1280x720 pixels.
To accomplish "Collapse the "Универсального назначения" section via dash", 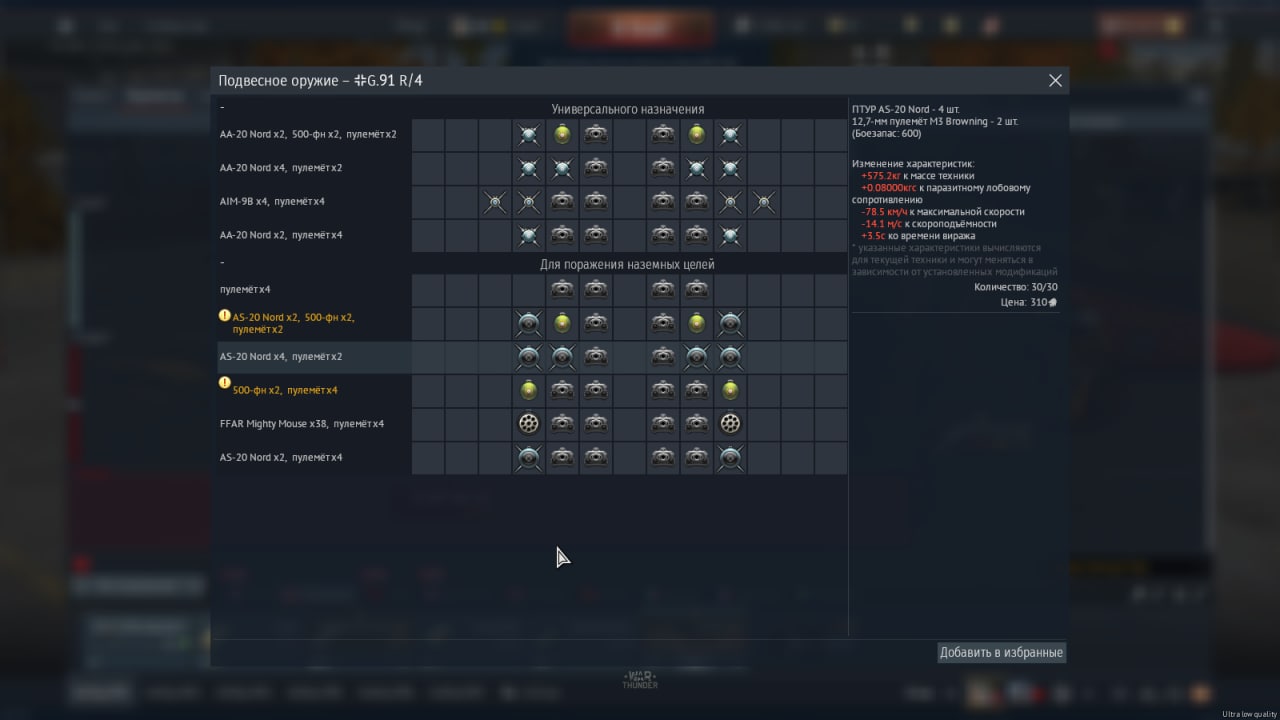I will (222, 107).
